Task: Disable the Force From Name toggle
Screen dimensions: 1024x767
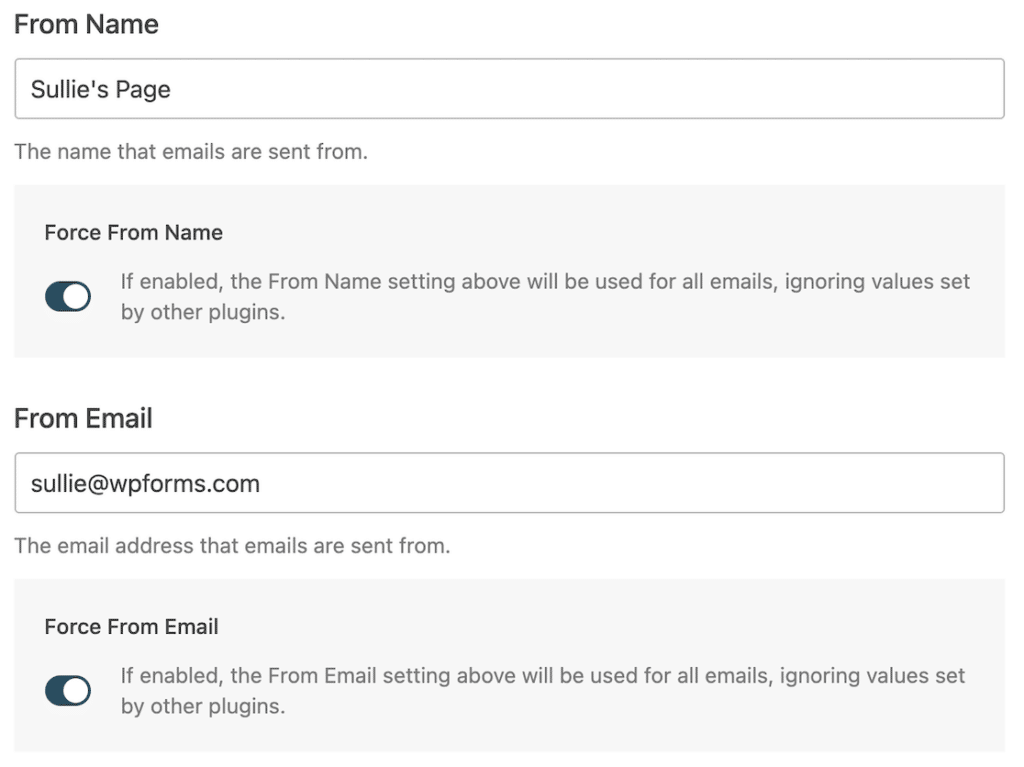Action: [x=67, y=296]
